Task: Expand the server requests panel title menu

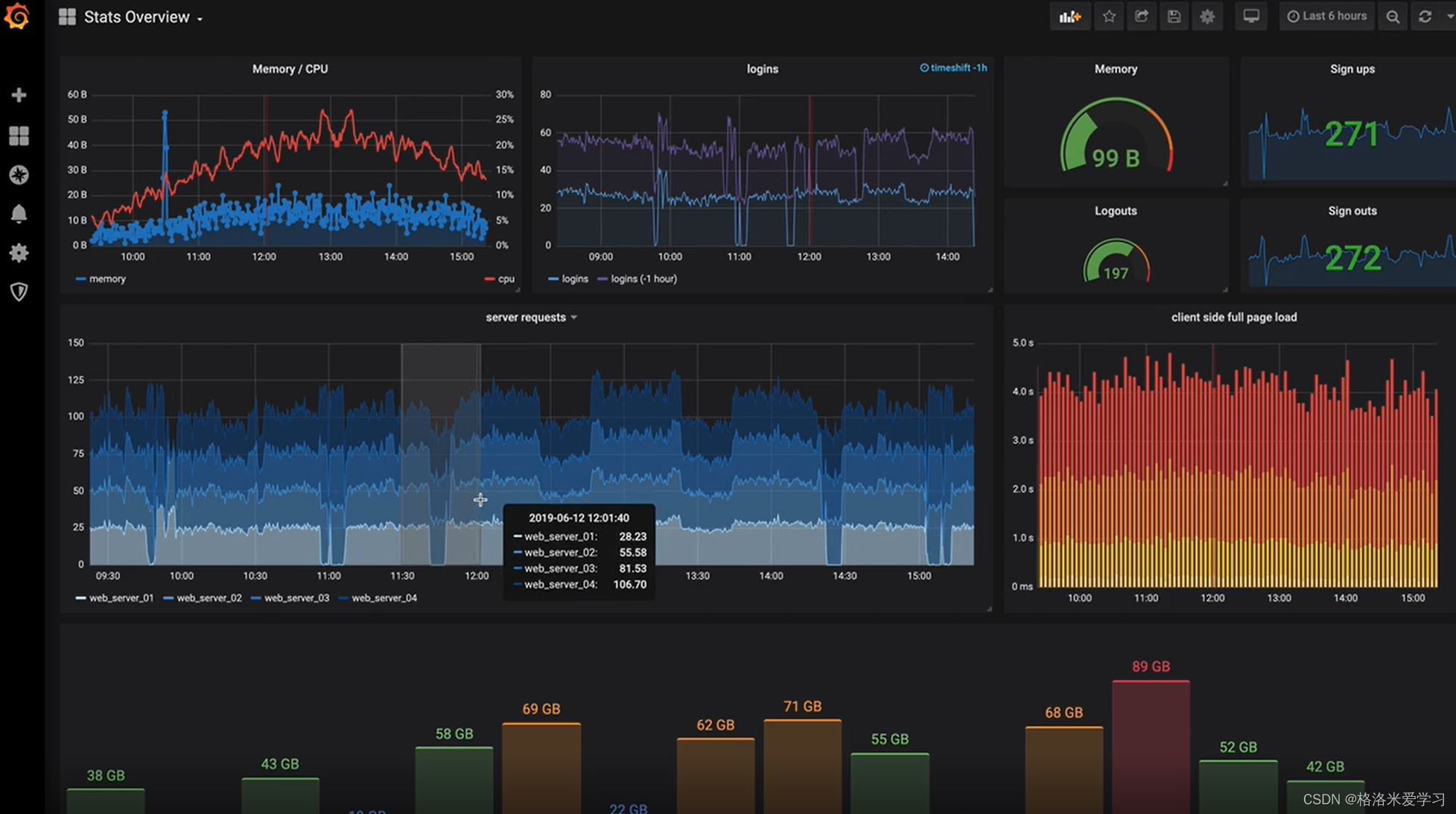Action: click(531, 317)
